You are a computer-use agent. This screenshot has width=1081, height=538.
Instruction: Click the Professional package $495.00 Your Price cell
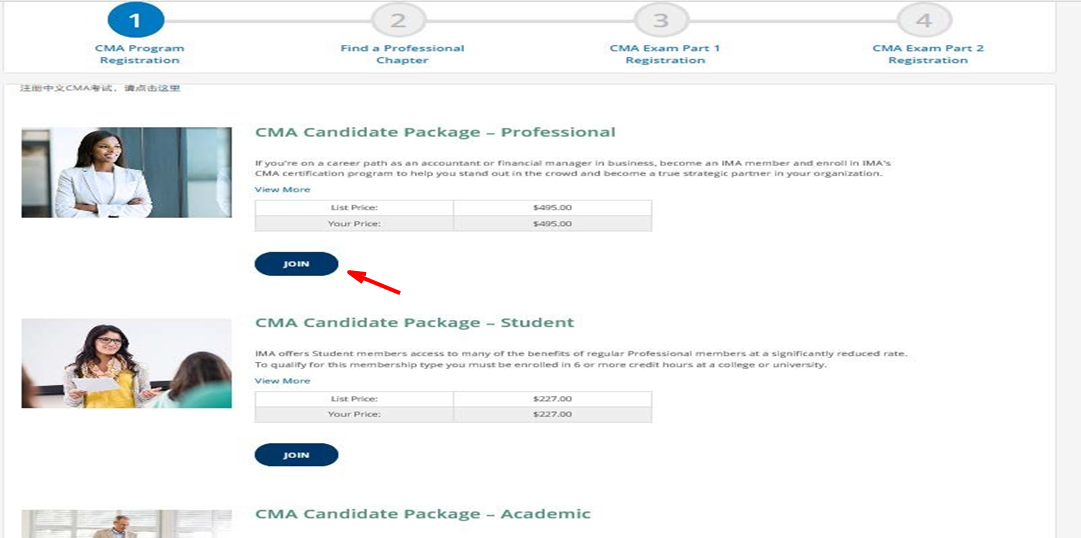pyautogui.click(x=552, y=224)
